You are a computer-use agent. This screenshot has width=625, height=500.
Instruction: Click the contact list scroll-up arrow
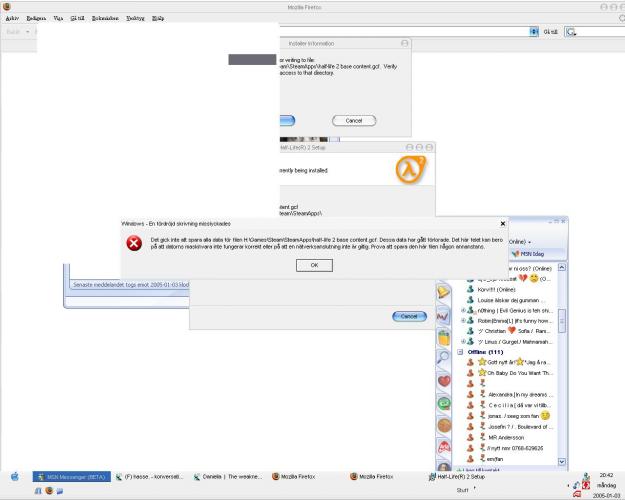pos(562,267)
